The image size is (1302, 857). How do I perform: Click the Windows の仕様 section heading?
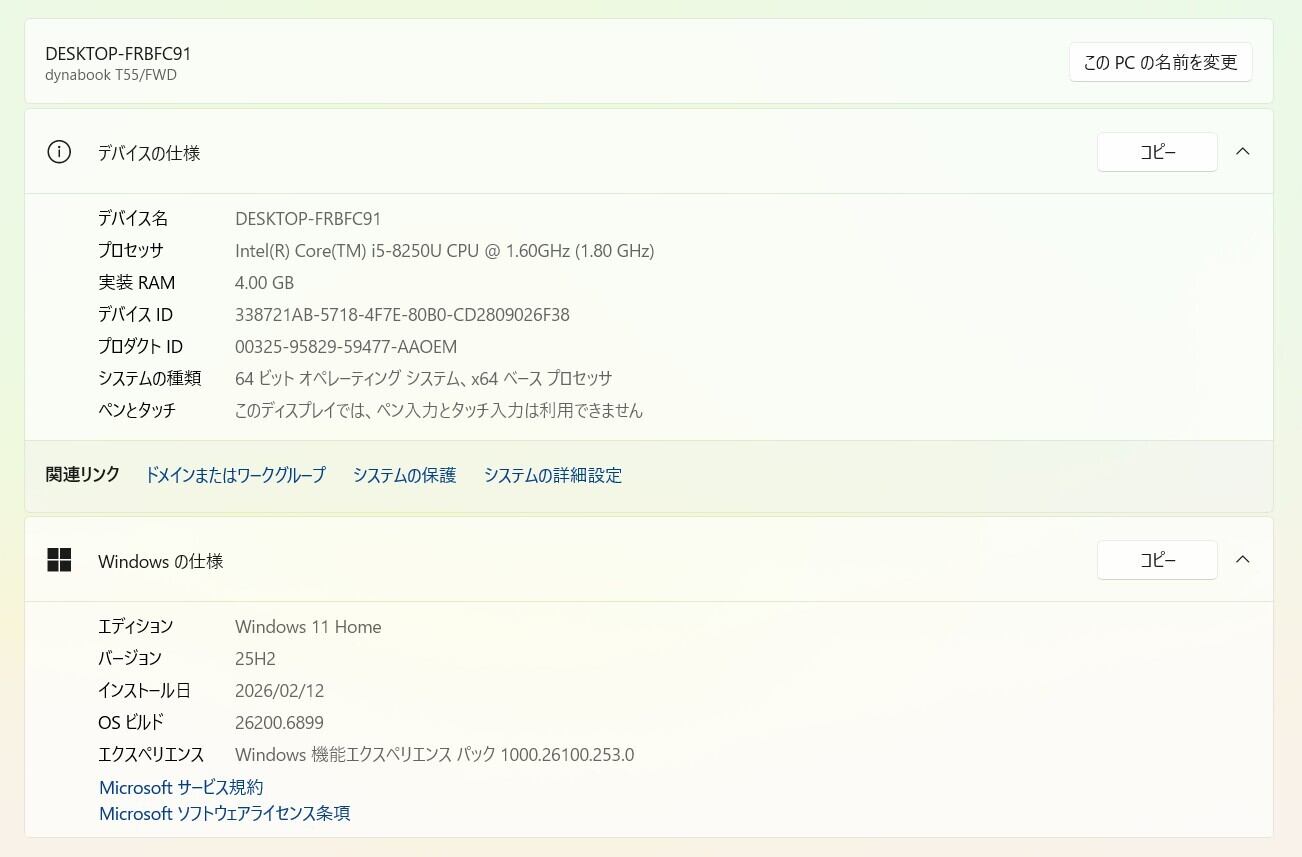point(160,561)
